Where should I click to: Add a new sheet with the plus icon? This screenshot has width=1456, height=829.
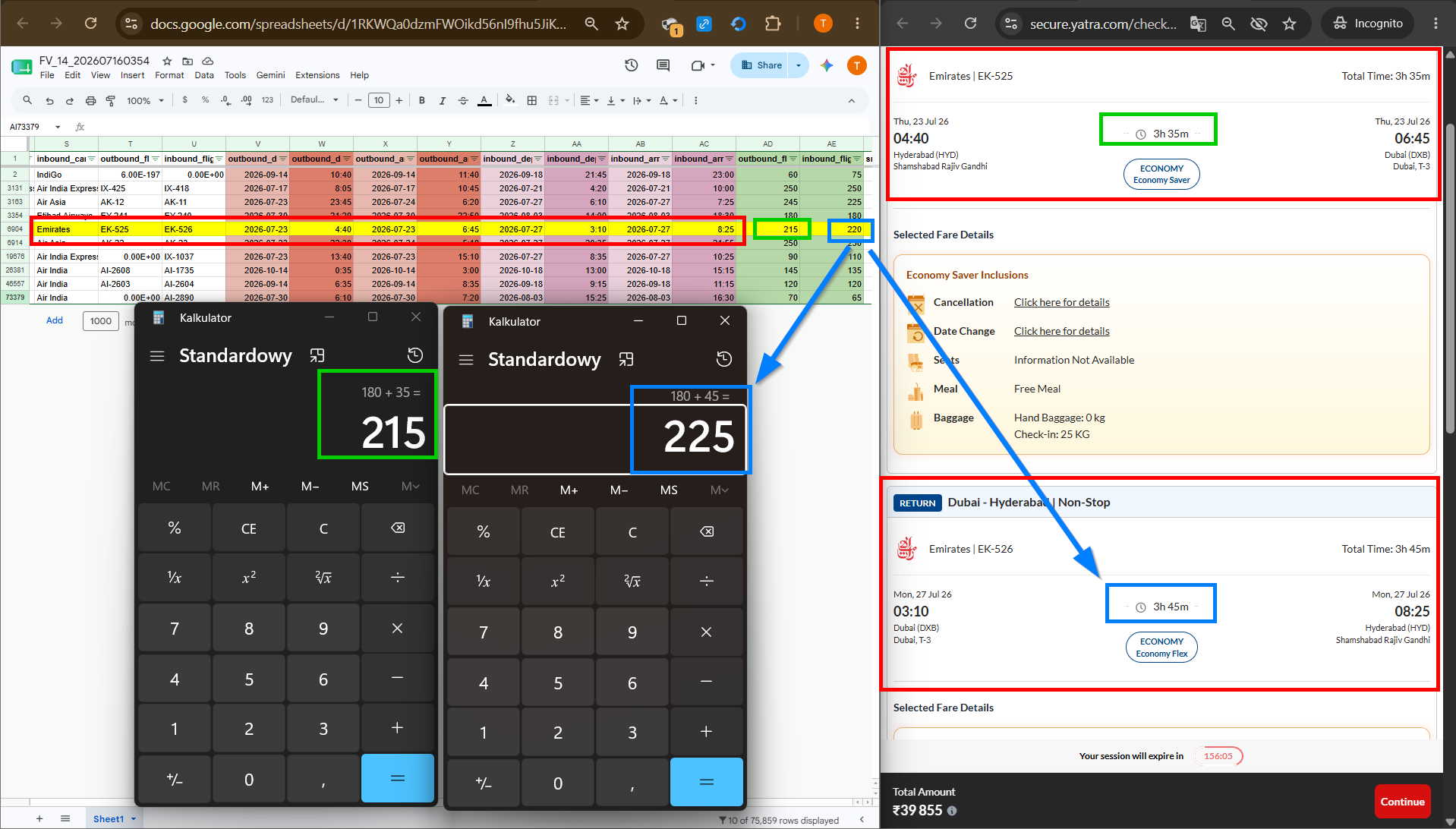pos(39,819)
